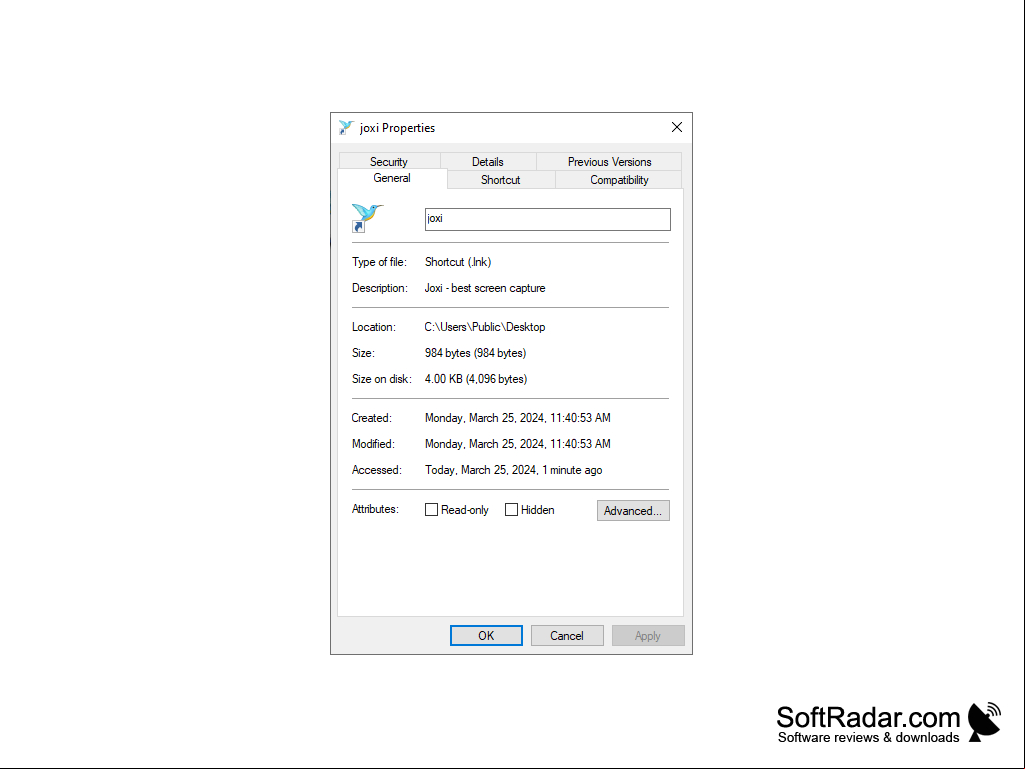
Task: Open the Compatibility tab
Action: click(x=619, y=180)
